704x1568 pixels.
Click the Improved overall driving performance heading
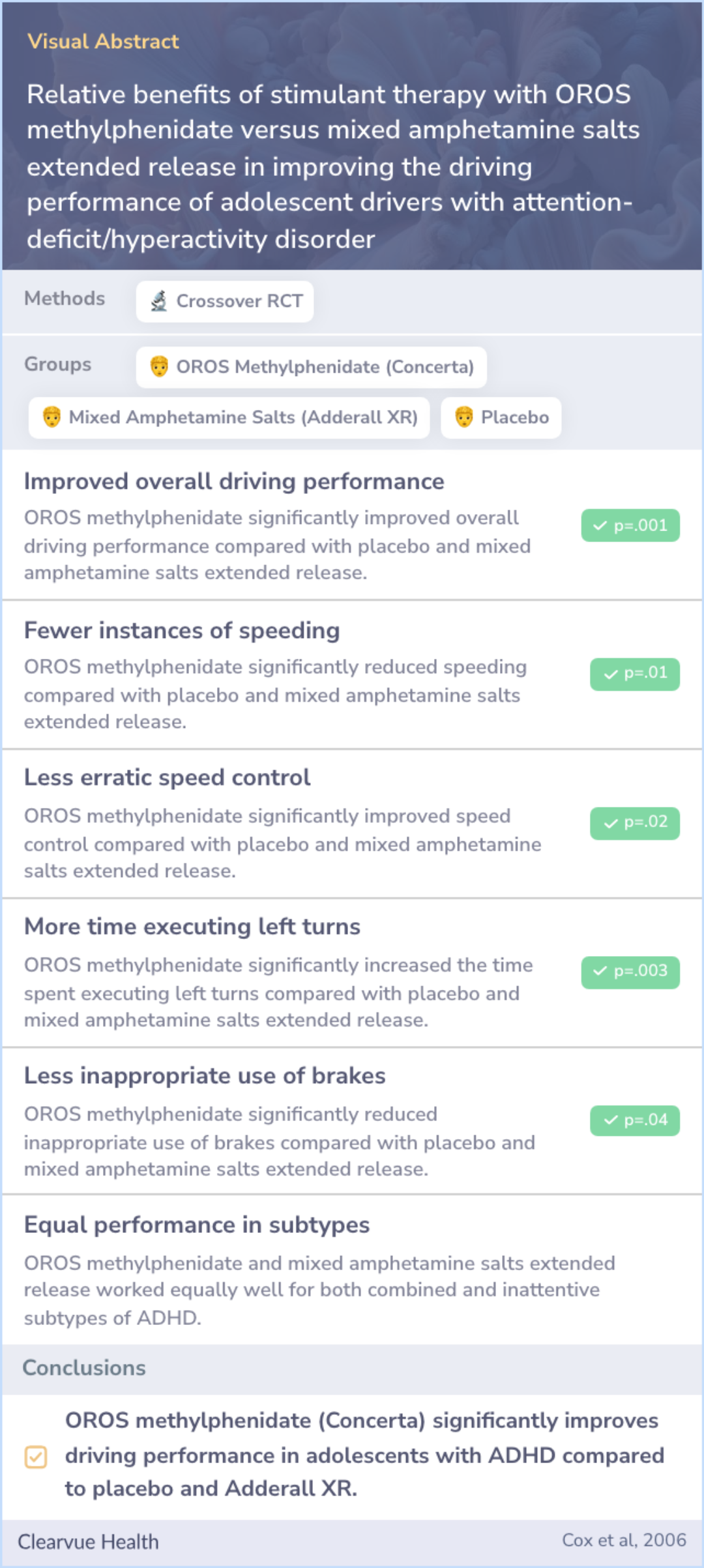point(234,482)
